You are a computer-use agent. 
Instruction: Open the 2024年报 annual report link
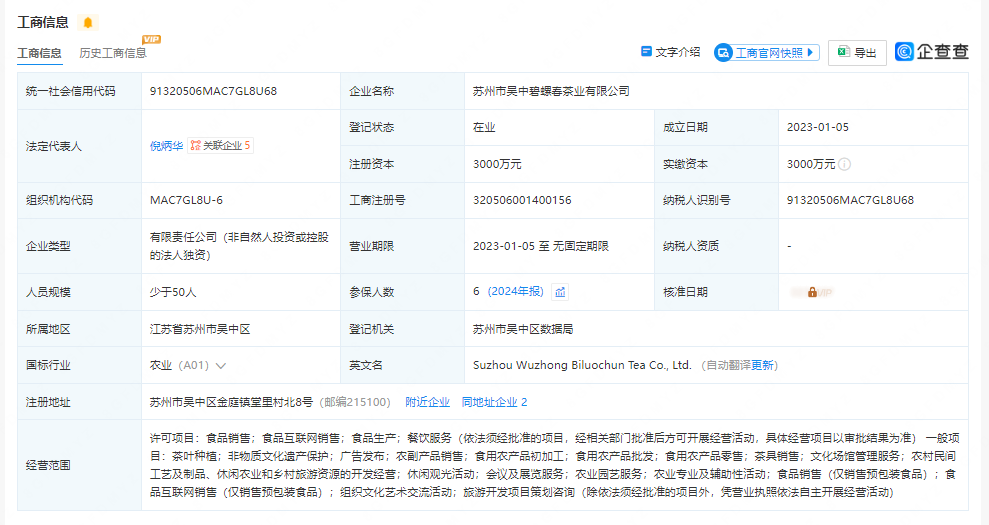click(515, 292)
